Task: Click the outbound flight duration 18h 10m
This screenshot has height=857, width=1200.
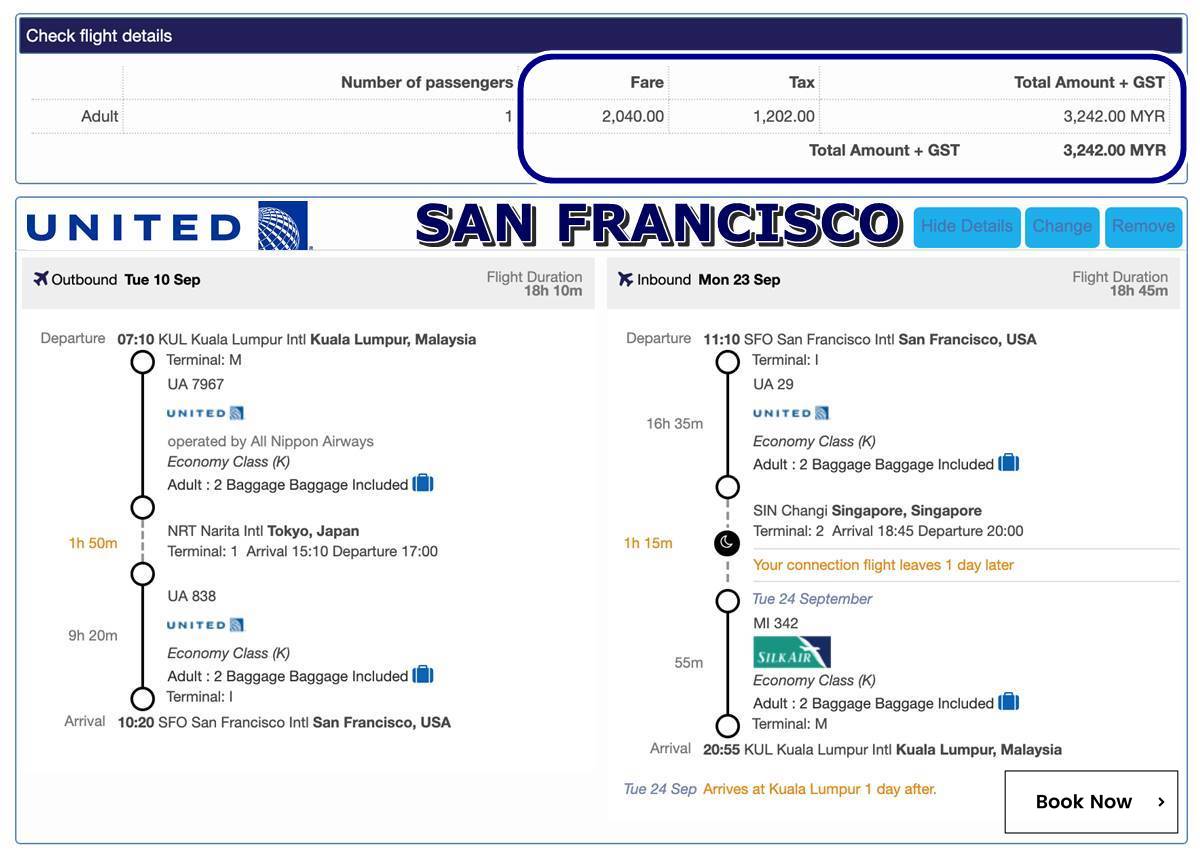Action: [x=553, y=291]
